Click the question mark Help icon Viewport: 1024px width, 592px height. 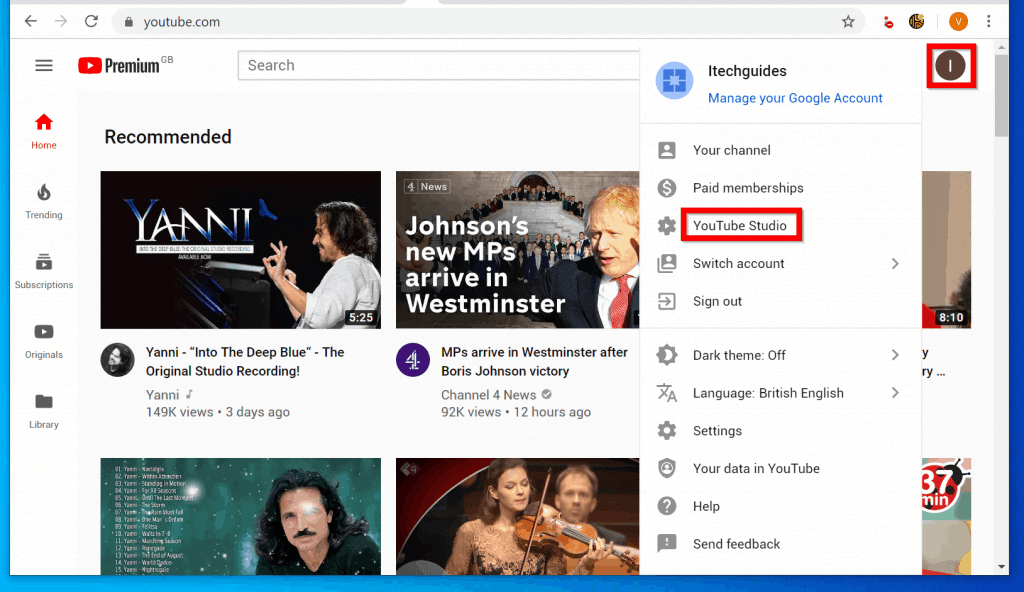(667, 506)
